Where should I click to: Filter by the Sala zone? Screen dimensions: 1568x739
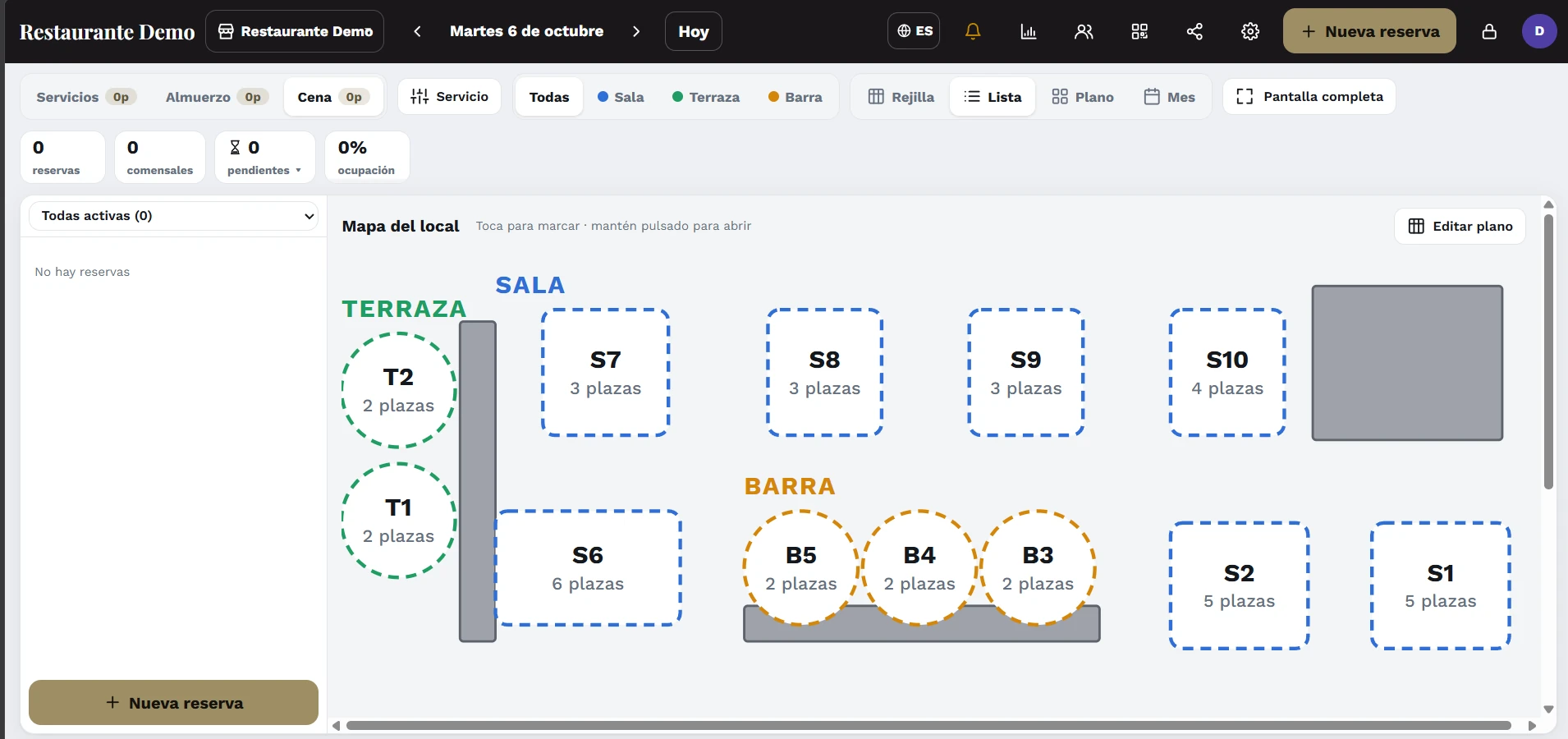coord(621,97)
